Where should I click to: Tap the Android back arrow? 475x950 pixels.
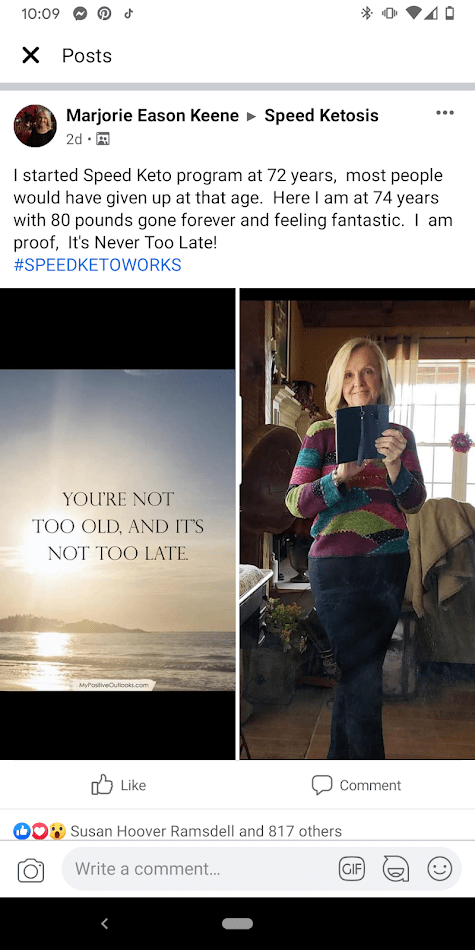pyautogui.click(x=104, y=923)
